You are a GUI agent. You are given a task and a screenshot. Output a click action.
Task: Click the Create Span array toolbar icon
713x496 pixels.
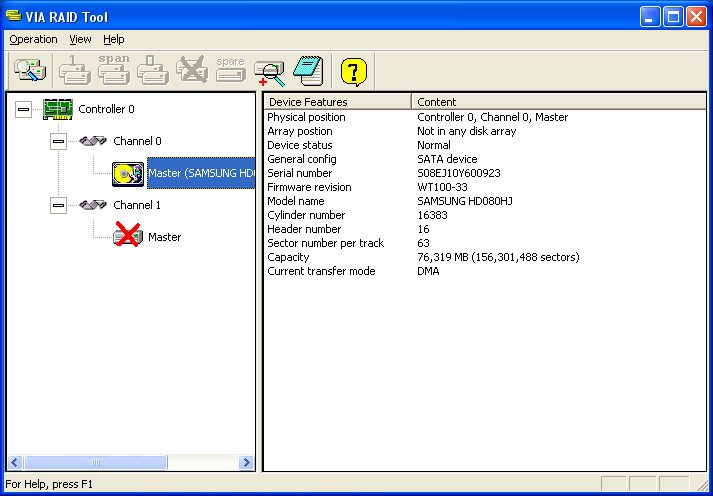pos(114,71)
